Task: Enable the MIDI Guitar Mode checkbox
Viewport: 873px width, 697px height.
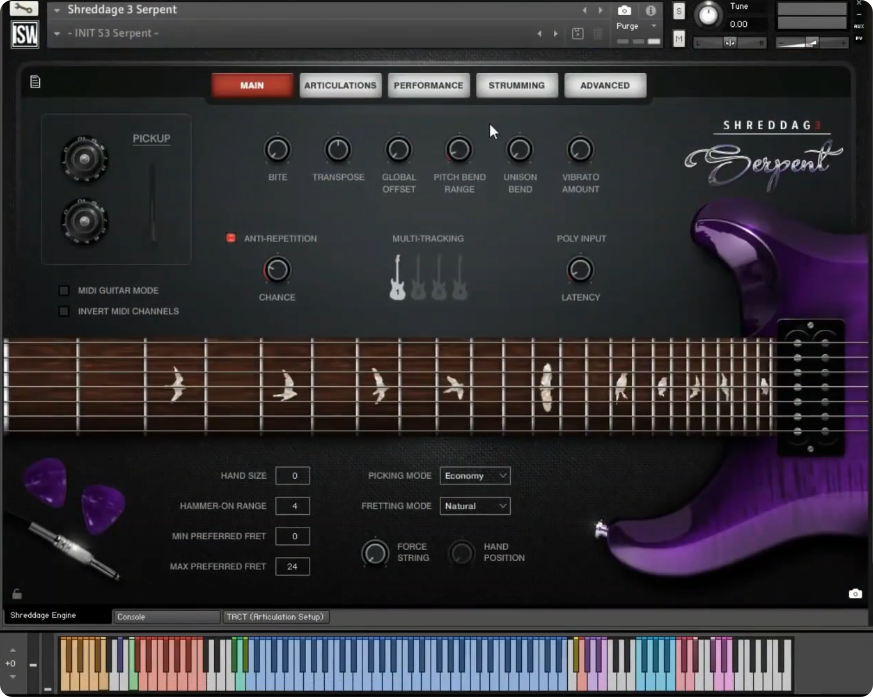Action: (64, 290)
